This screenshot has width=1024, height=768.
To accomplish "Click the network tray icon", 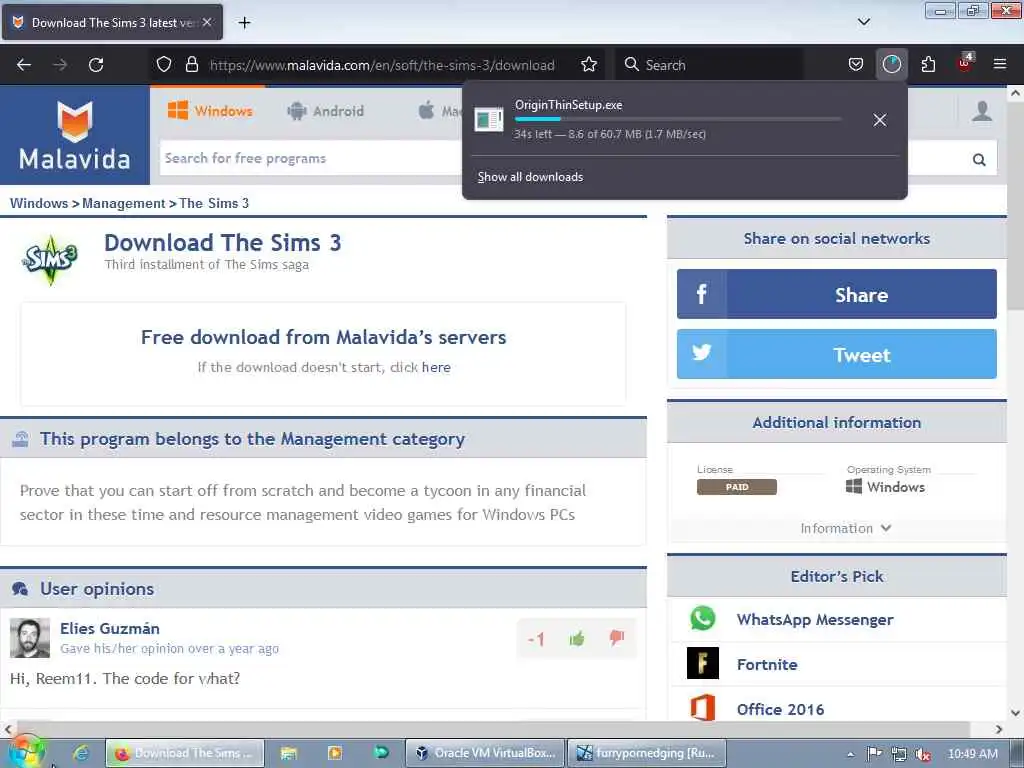I will tap(899, 754).
